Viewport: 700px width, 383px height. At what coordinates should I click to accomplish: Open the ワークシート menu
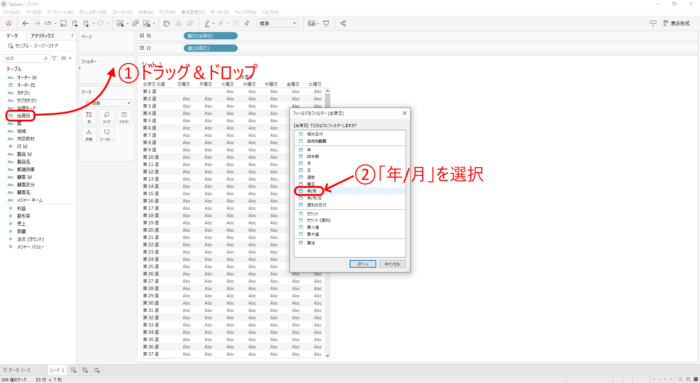click(60, 12)
